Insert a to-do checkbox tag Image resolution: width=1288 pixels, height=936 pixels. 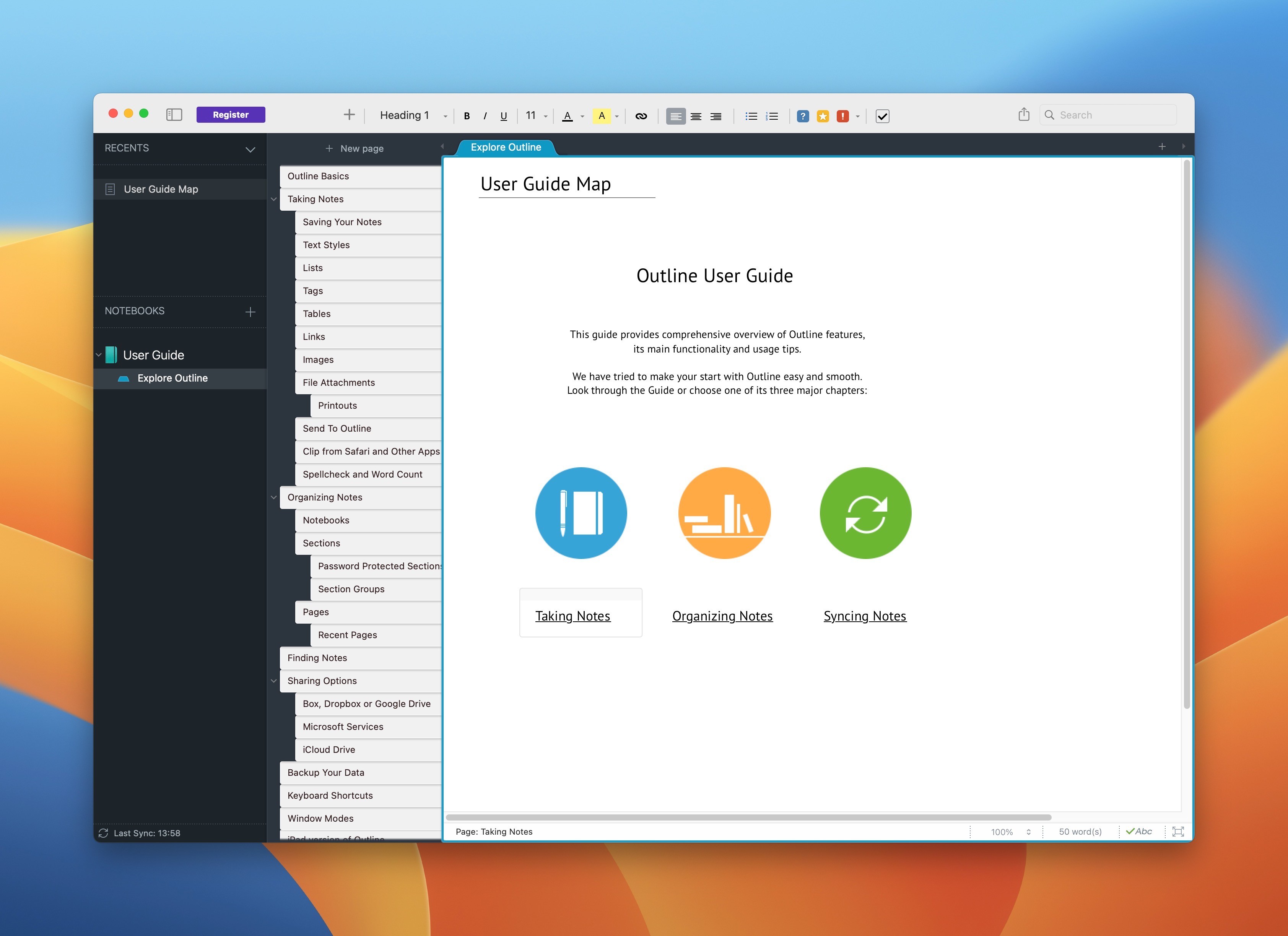pyautogui.click(x=883, y=116)
